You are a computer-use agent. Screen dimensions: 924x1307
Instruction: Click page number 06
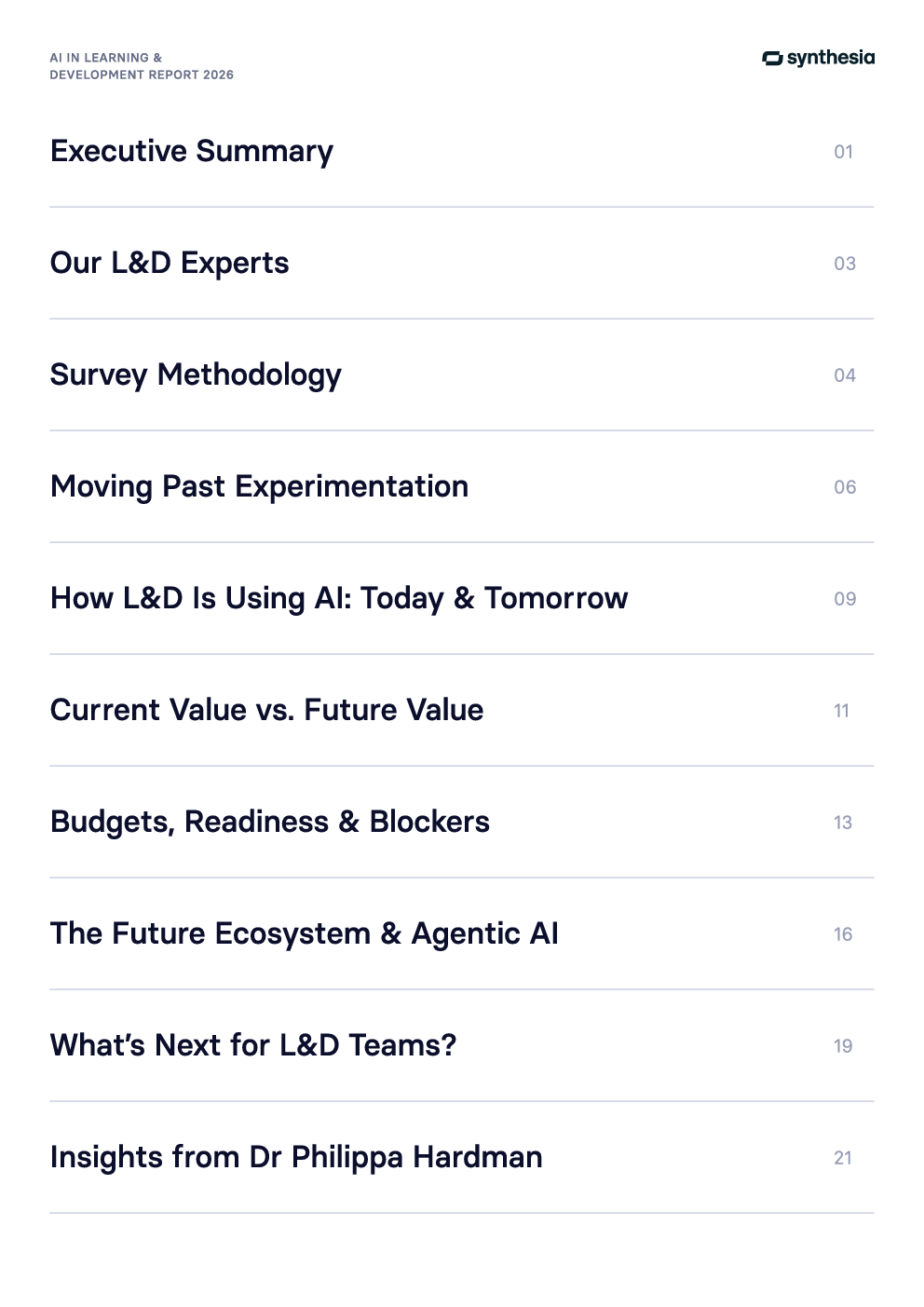pos(844,487)
